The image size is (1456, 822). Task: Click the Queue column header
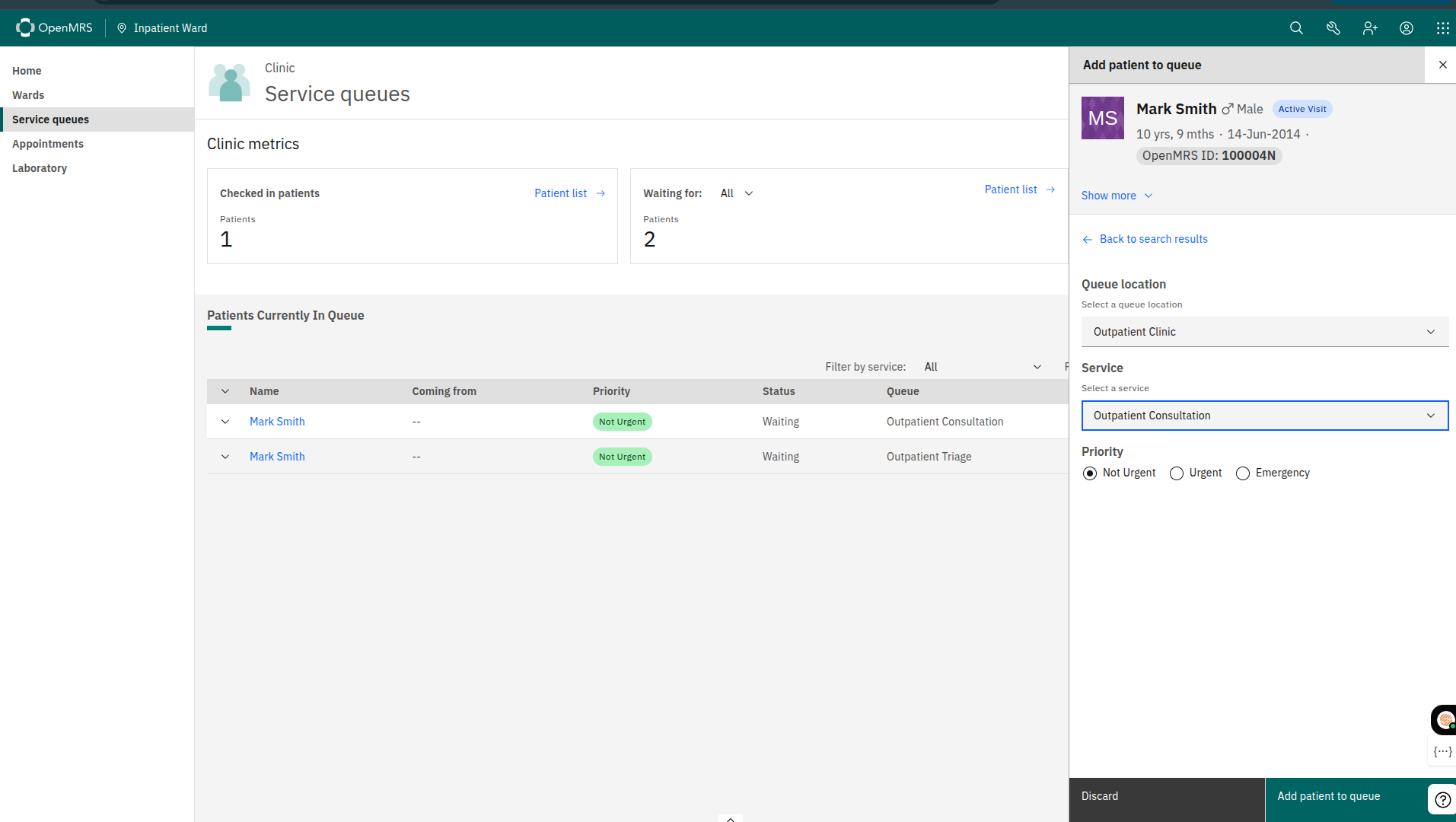(x=903, y=391)
